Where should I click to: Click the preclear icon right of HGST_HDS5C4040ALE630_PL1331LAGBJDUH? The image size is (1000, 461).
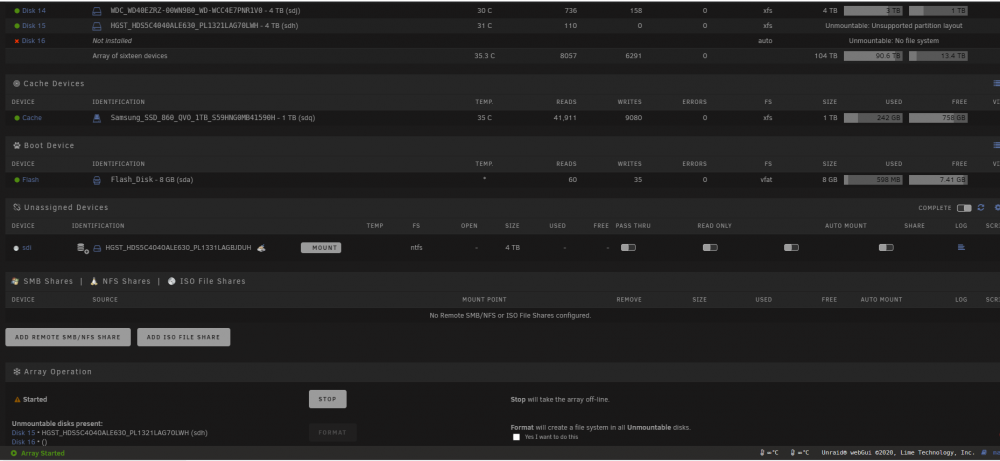pyautogui.click(x=261, y=247)
